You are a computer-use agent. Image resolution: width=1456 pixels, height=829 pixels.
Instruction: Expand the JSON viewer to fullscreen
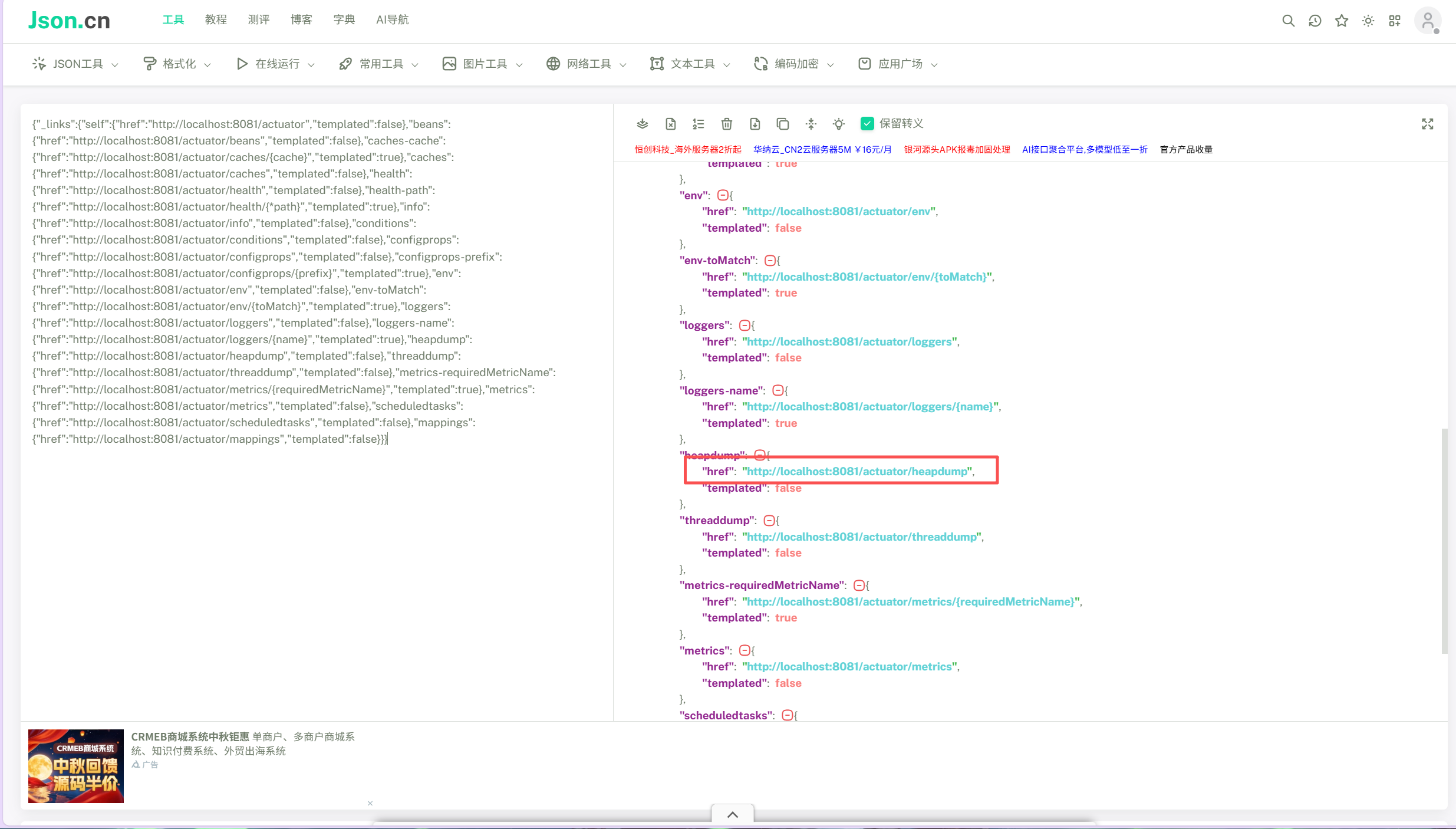click(1427, 124)
